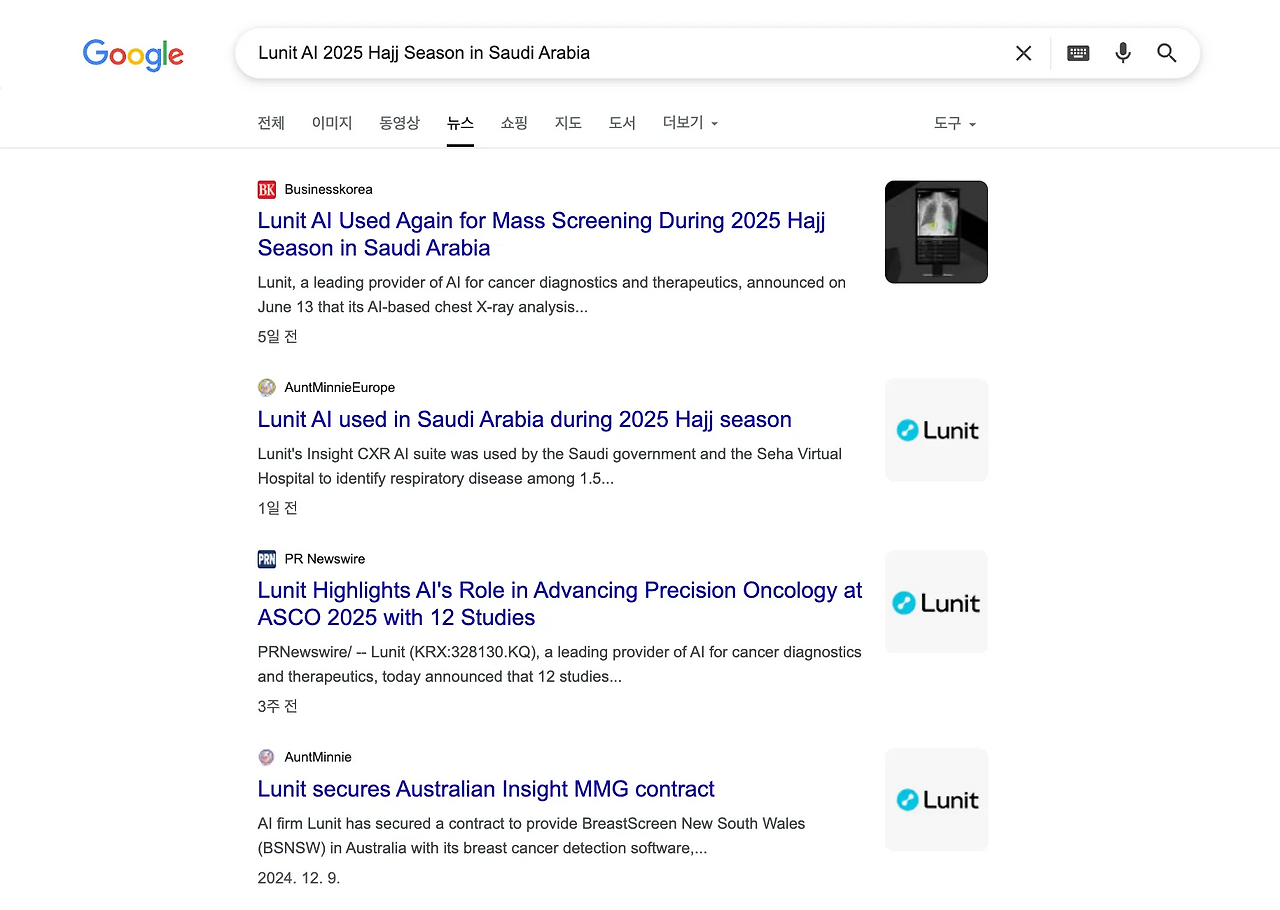Image resolution: width=1280 pixels, height=910 pixels.
Task: Click the snippet starting 'PRNewswire/ -- Lunit'
Action: click(560, 664)
